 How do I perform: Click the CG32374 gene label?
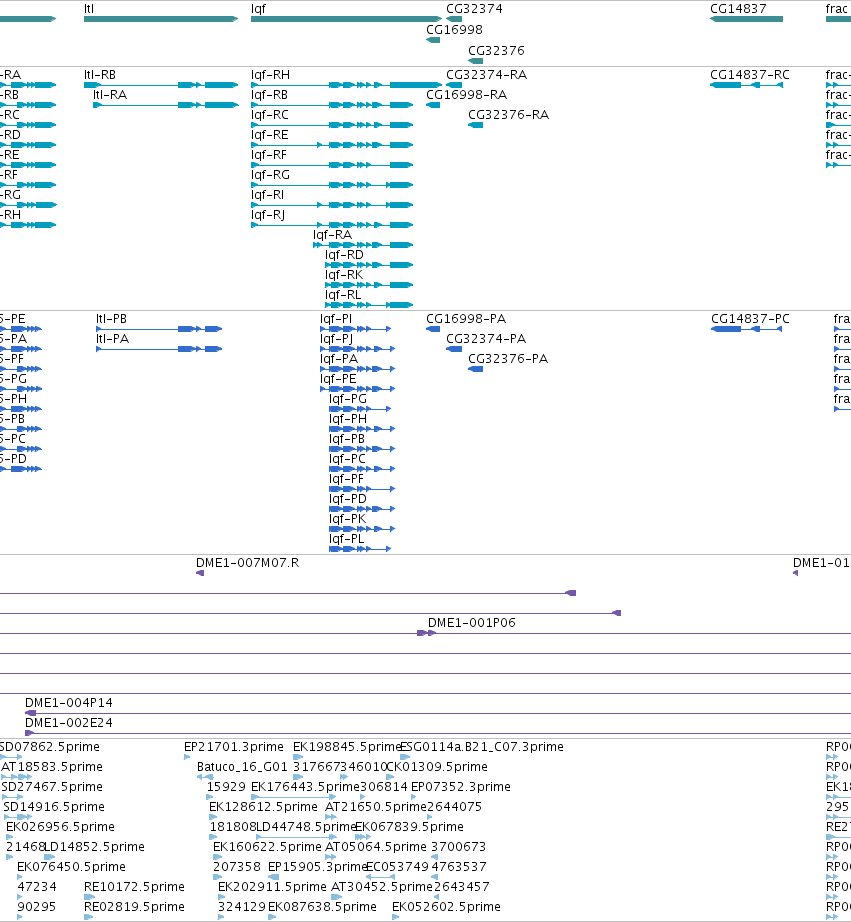pyautogui.click(x=474, y=9)
